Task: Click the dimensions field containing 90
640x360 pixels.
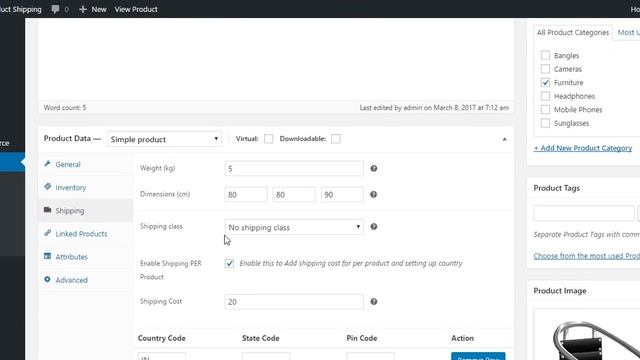Action: coord(342,195)
